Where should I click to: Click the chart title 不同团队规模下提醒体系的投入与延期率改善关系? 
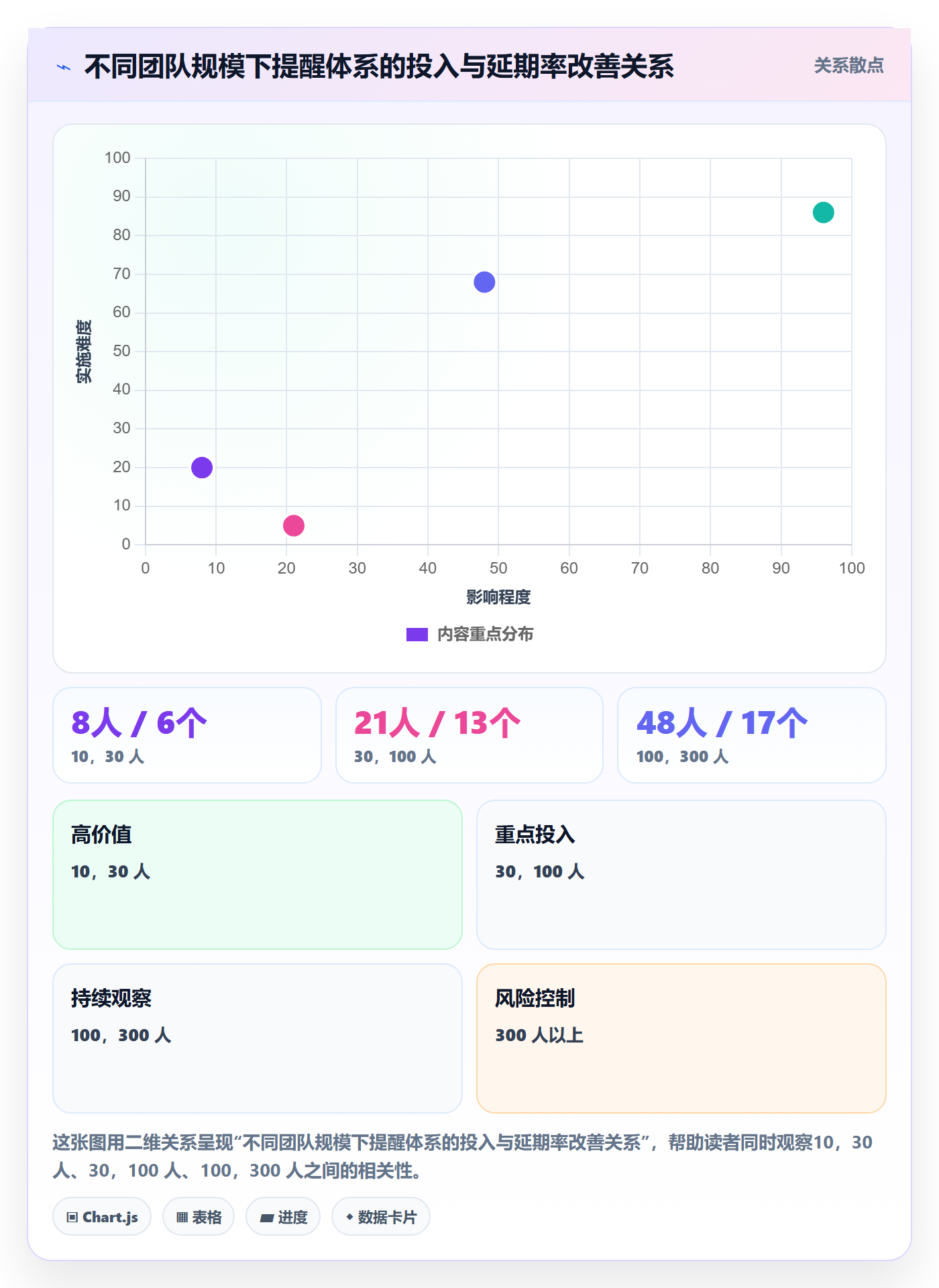[x=379, y=66]
